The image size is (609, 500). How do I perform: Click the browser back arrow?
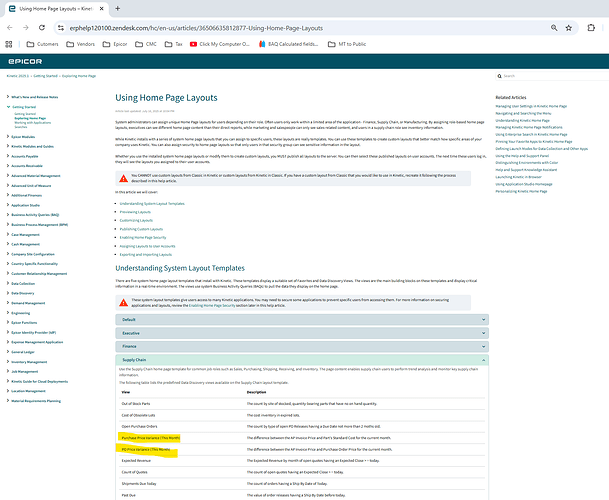[x=8, y=29]
